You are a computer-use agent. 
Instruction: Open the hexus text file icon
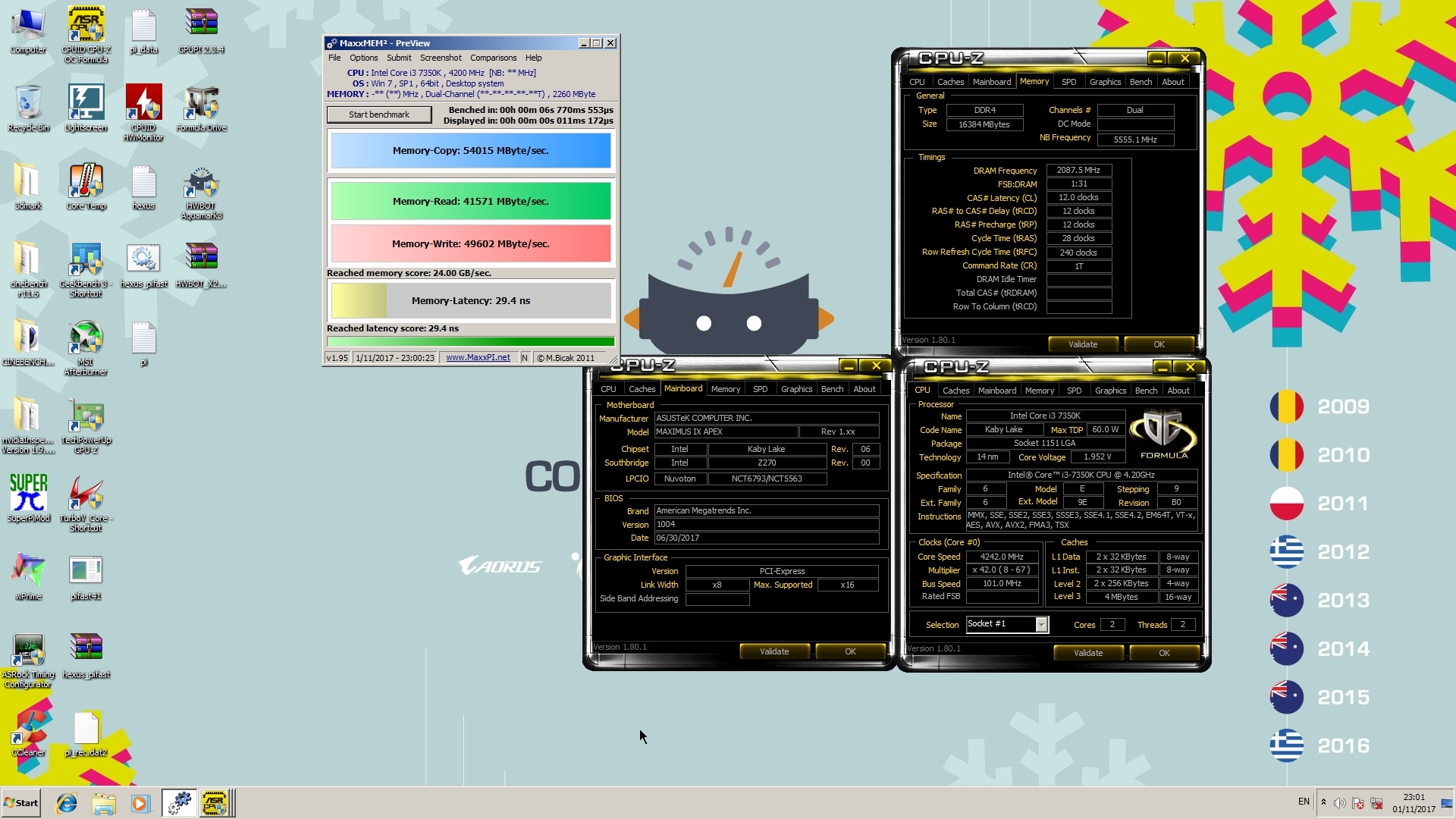pyautogui.click(x=143, y=187)
